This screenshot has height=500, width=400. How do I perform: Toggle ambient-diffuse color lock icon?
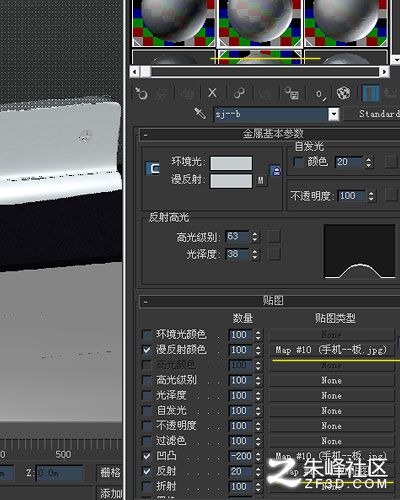coord(275,171)
